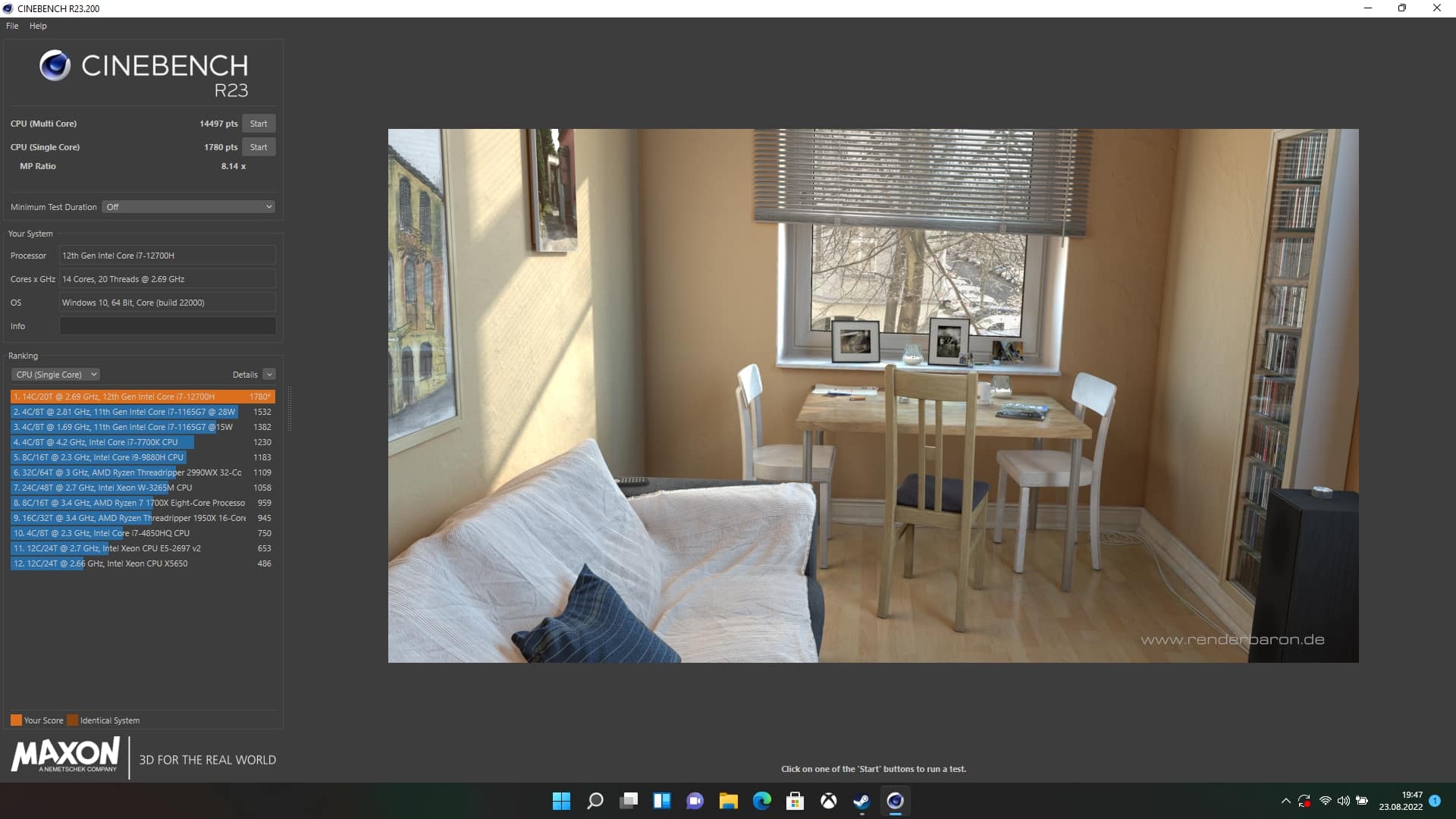
Task: Click the orange Your Score swatch
Action: click(x=16, y=720)
